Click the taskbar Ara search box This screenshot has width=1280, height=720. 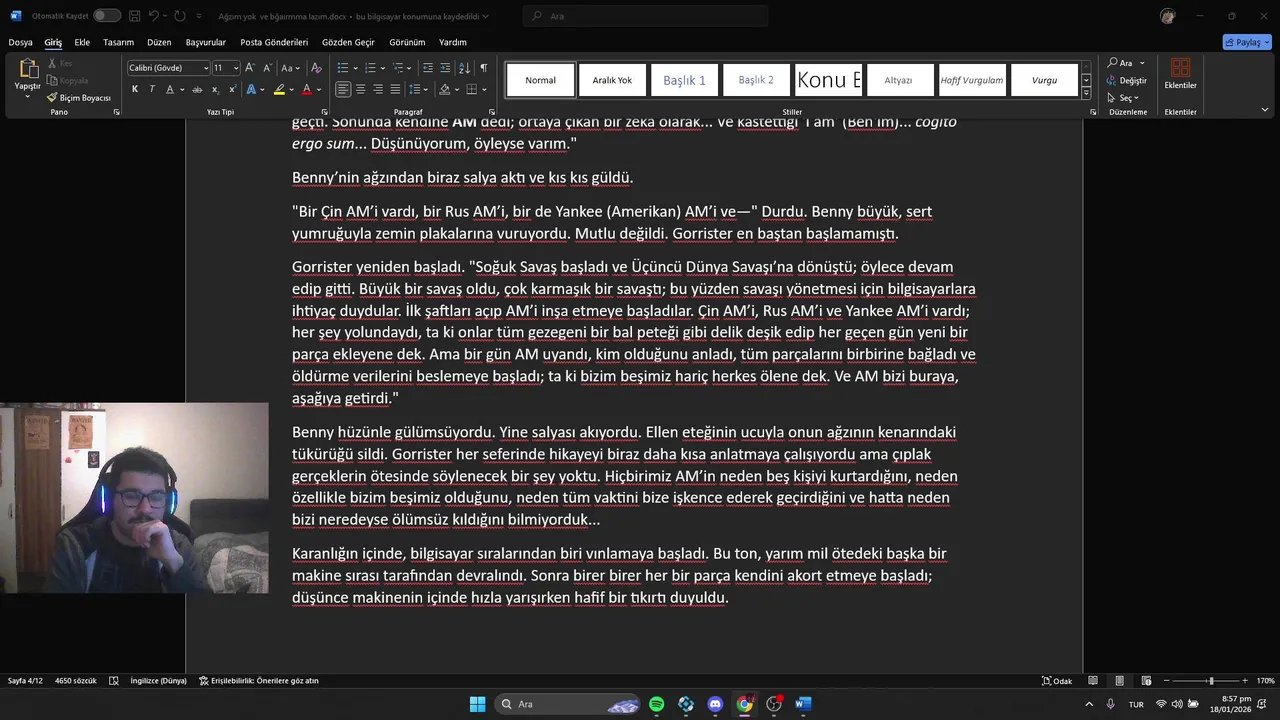coord(566,704)
